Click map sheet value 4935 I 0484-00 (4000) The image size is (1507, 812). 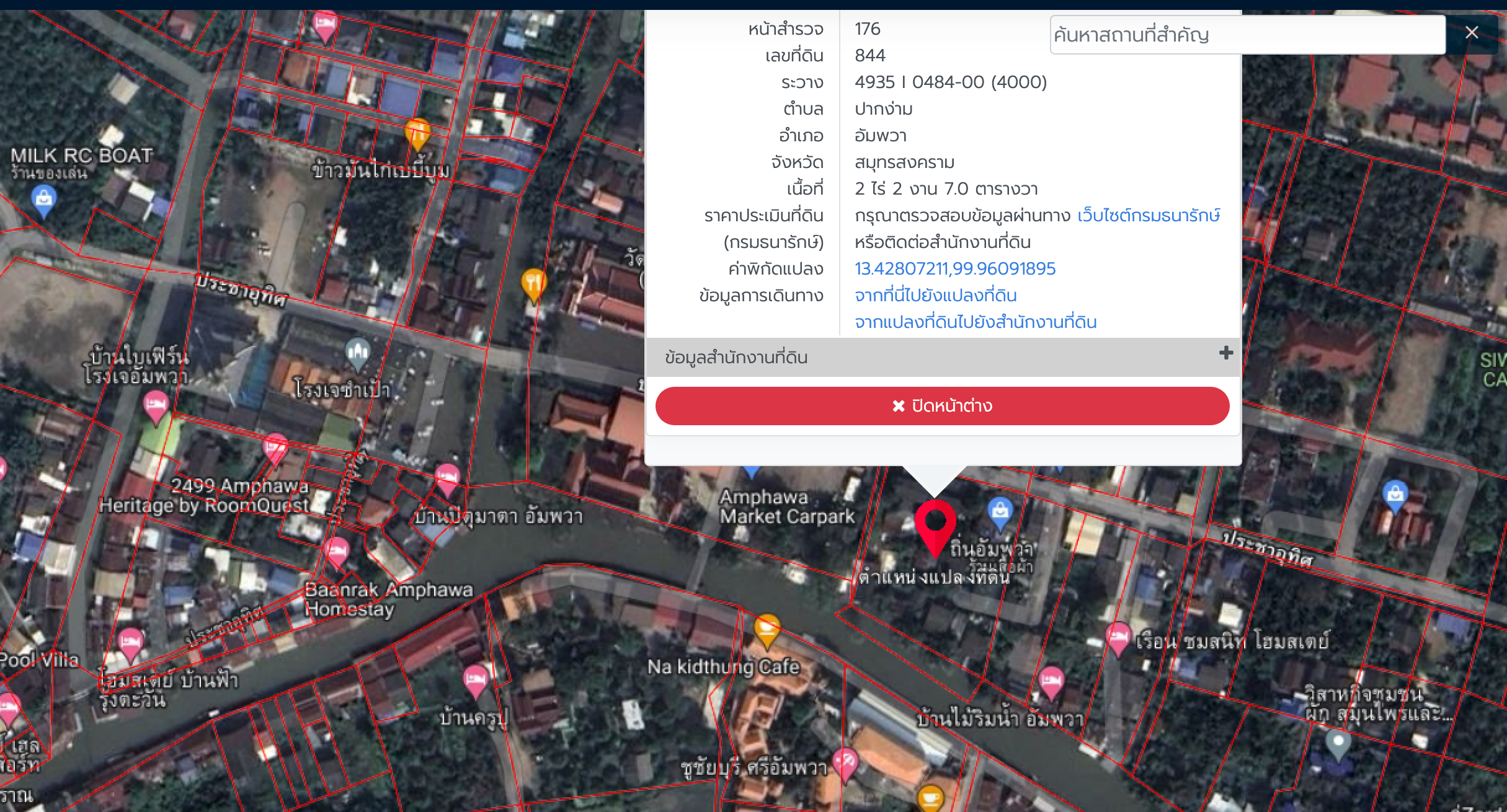(951, 82)
